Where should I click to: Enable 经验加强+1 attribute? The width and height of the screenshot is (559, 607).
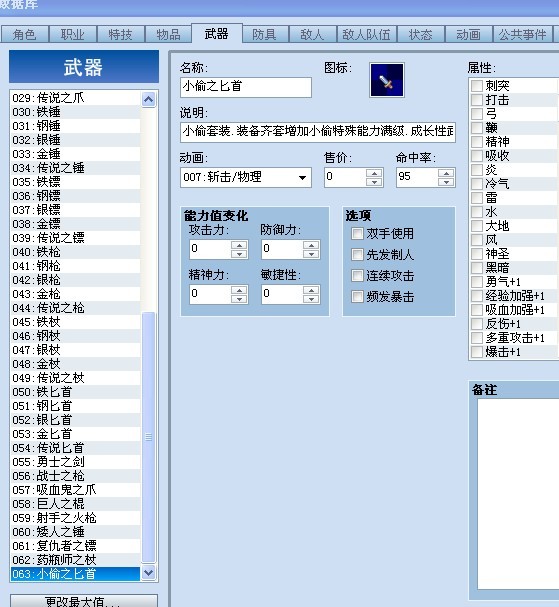pos(477,296)
